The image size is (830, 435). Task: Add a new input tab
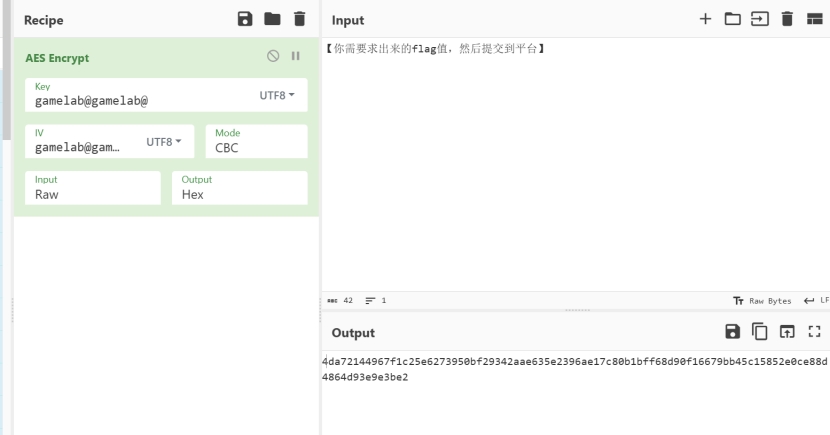click(705, 19)
